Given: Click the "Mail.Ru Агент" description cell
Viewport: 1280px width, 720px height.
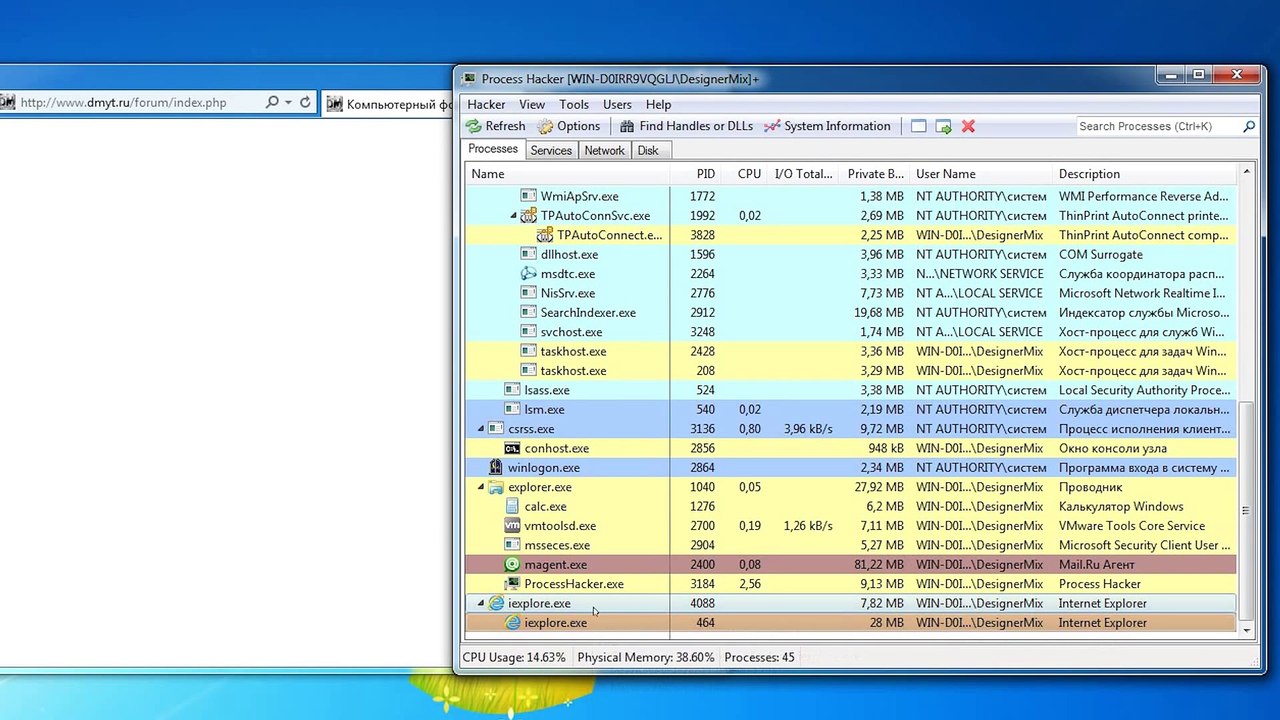Looking at the screenshot, I should click(1097, 565).
